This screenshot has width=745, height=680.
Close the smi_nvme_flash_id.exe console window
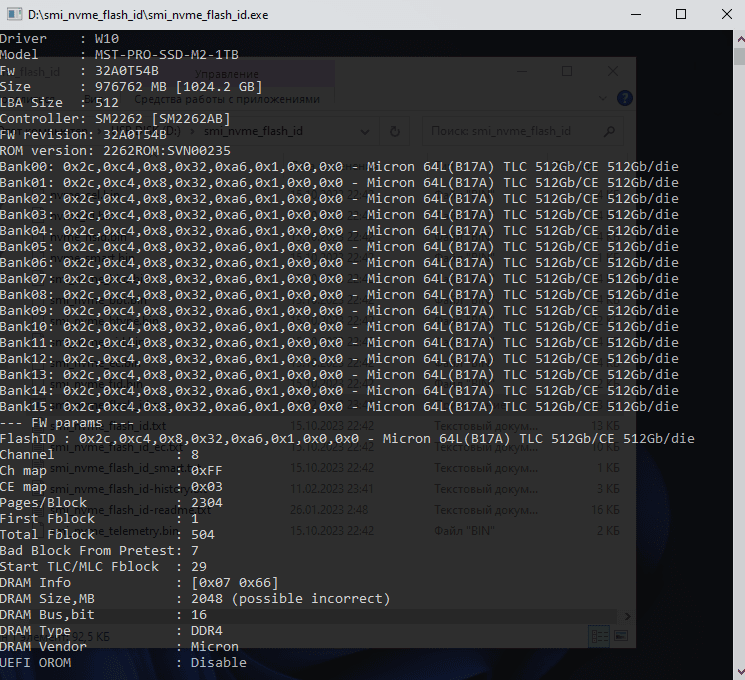click(726, 14)
